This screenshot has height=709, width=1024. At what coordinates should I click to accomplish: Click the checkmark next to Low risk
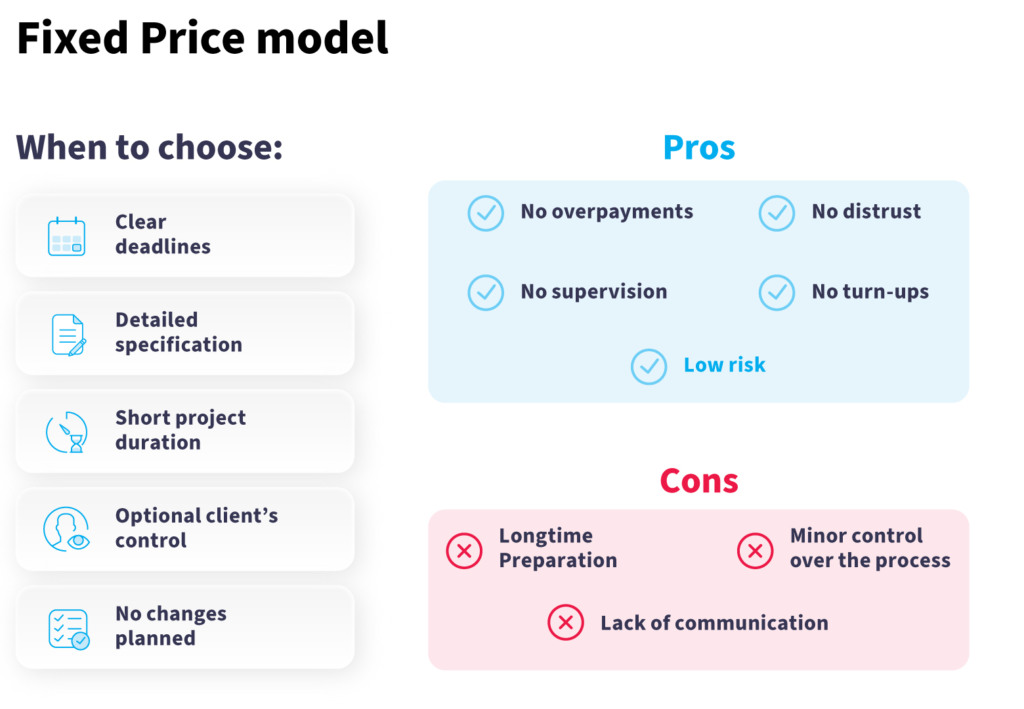point(649,366)
